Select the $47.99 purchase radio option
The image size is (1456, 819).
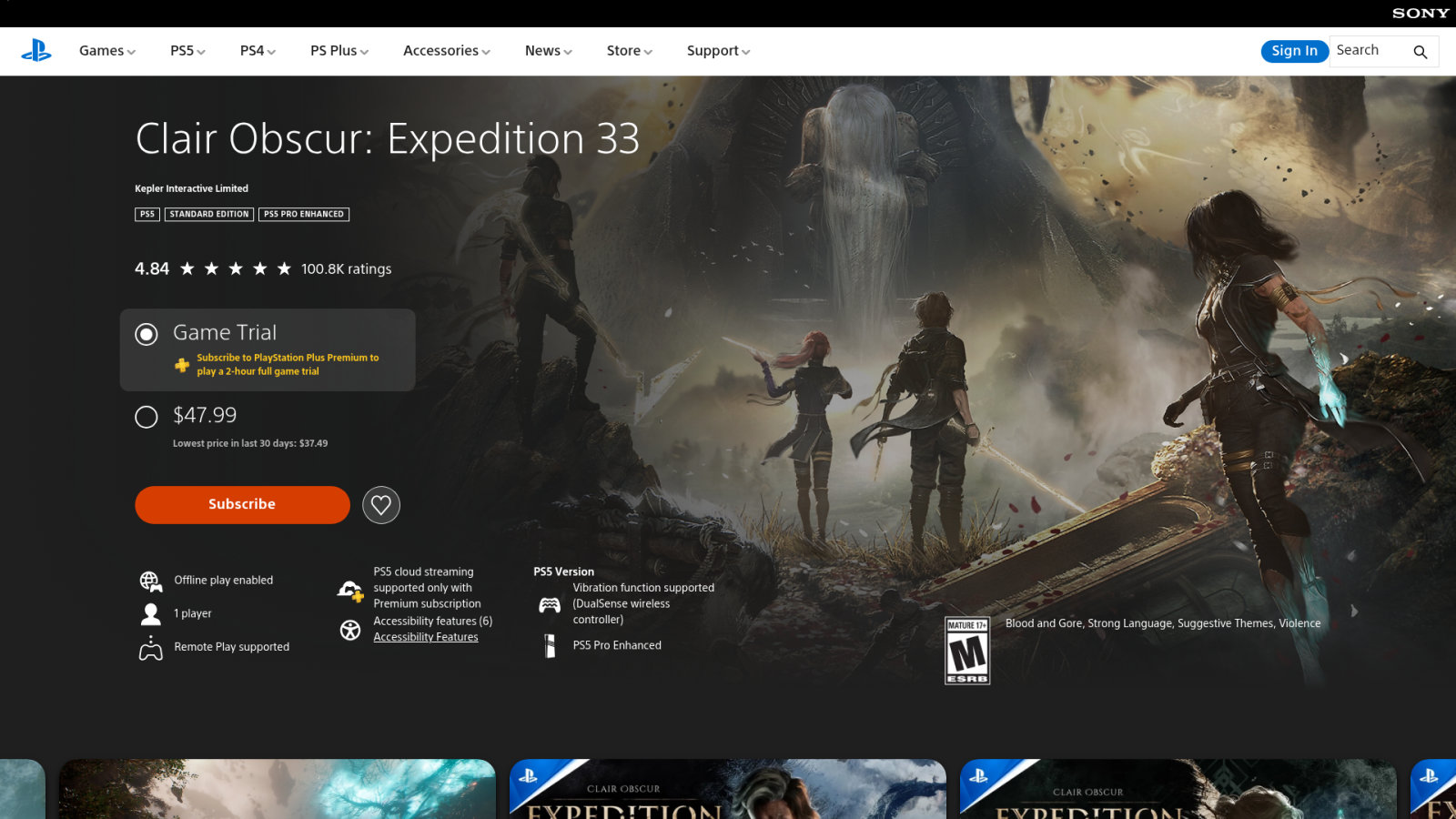[x=147, y=417]
